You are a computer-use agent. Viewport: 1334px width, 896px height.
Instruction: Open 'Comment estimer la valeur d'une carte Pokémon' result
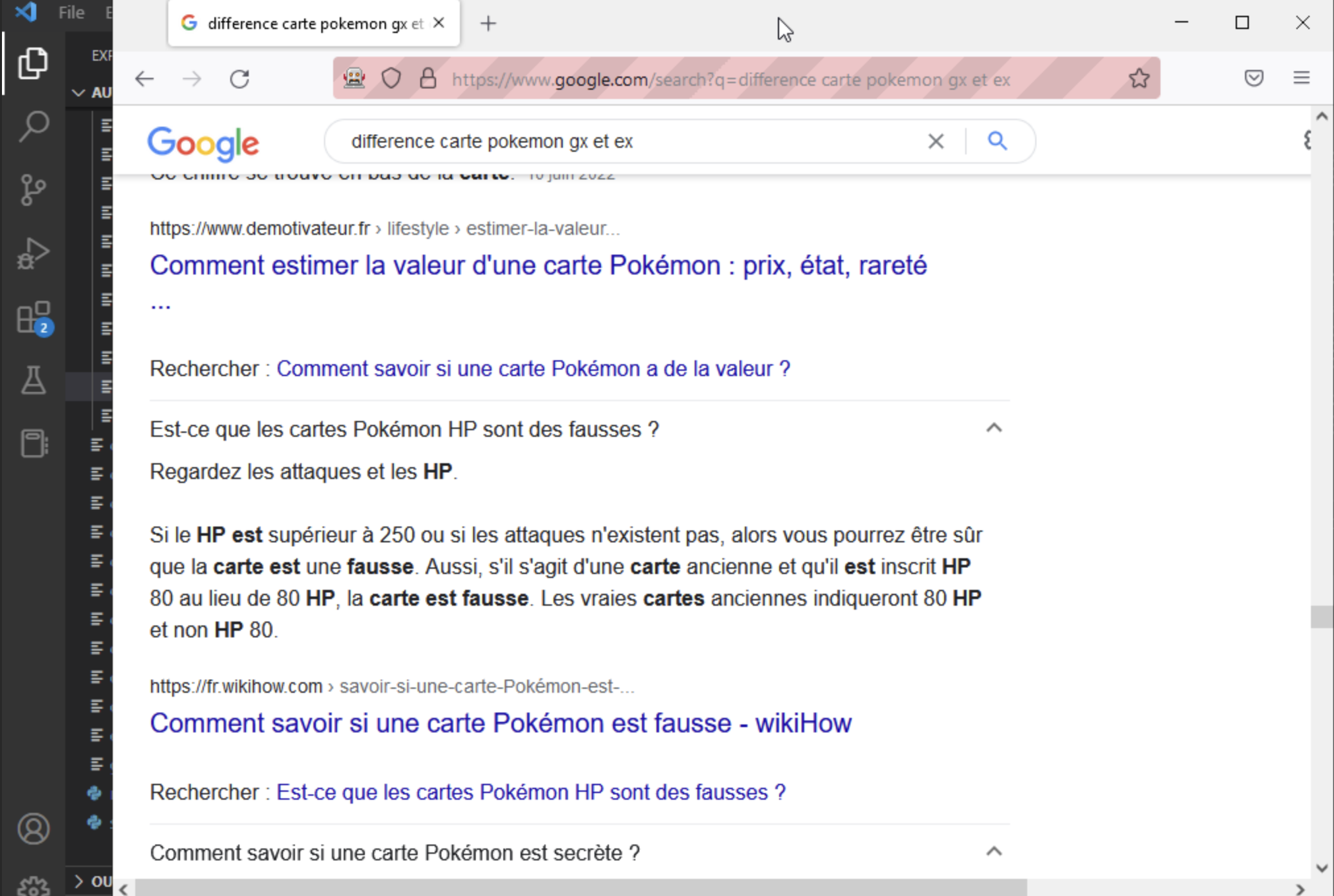(x=538, y=266)
